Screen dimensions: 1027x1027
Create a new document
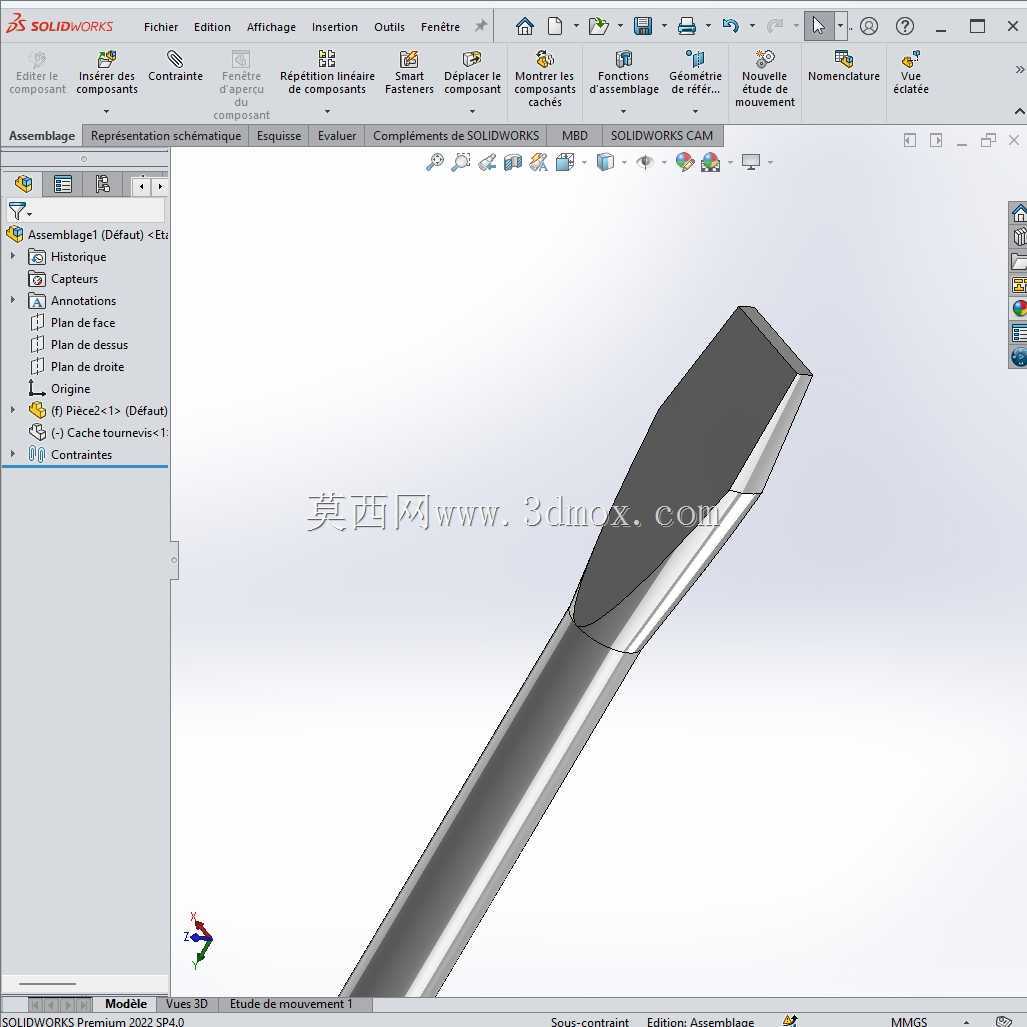pyautogui.click(x=555, y=26)
